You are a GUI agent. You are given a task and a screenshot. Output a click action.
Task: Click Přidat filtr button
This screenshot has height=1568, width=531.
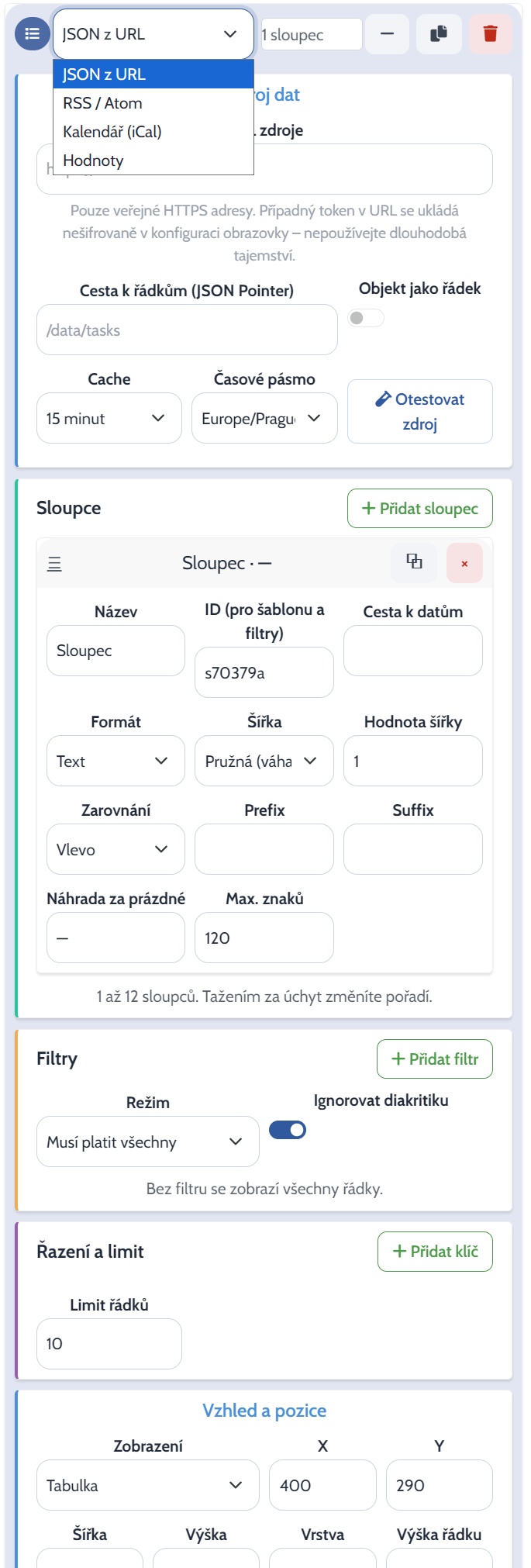click(435, 1059)
